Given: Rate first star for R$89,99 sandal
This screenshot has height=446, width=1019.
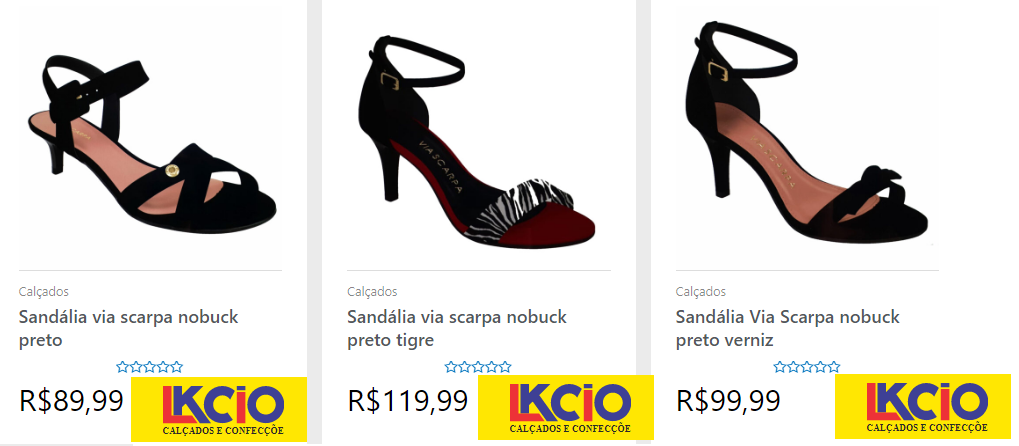Looking at the screenshot, I should (123, 367).
